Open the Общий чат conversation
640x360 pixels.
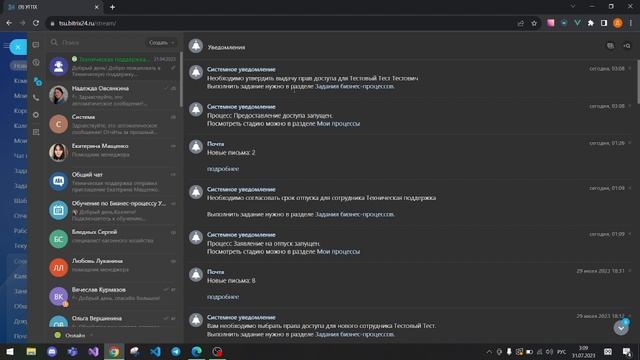coord(113,181)
